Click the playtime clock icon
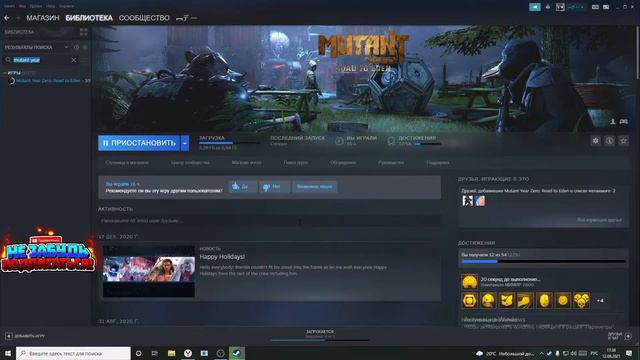This screenshot has height=360, width=640. click(339, 141)
